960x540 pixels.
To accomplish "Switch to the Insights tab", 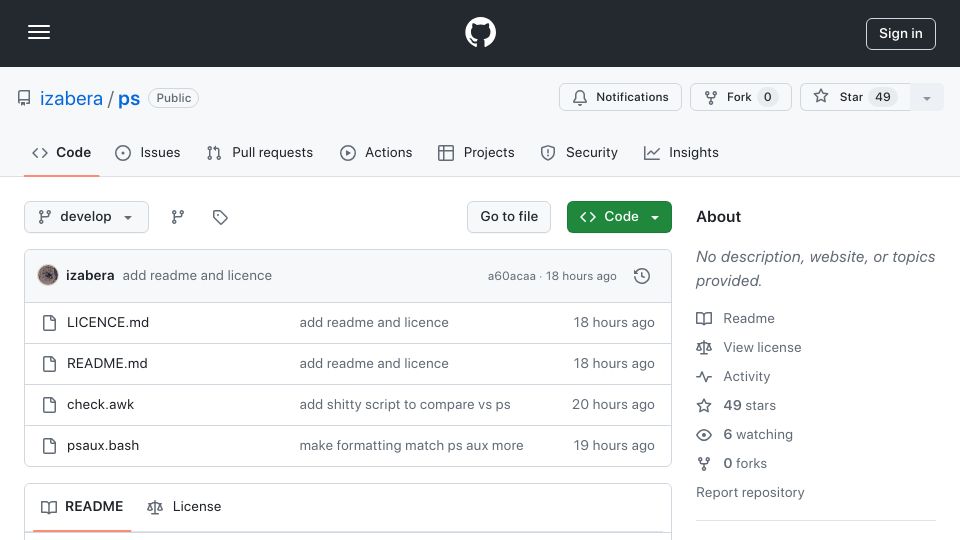I will 681,152.
